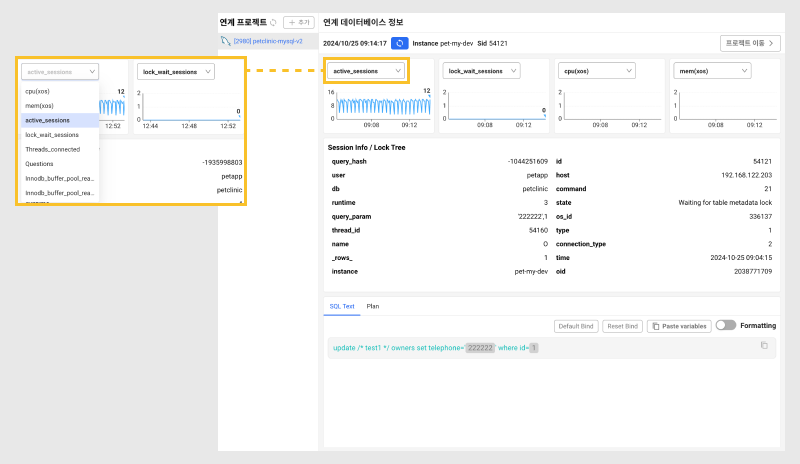Viewport: 800px width, 464px height.
Task: Click the query_hash value -1044251609
Action: (528, 161)
